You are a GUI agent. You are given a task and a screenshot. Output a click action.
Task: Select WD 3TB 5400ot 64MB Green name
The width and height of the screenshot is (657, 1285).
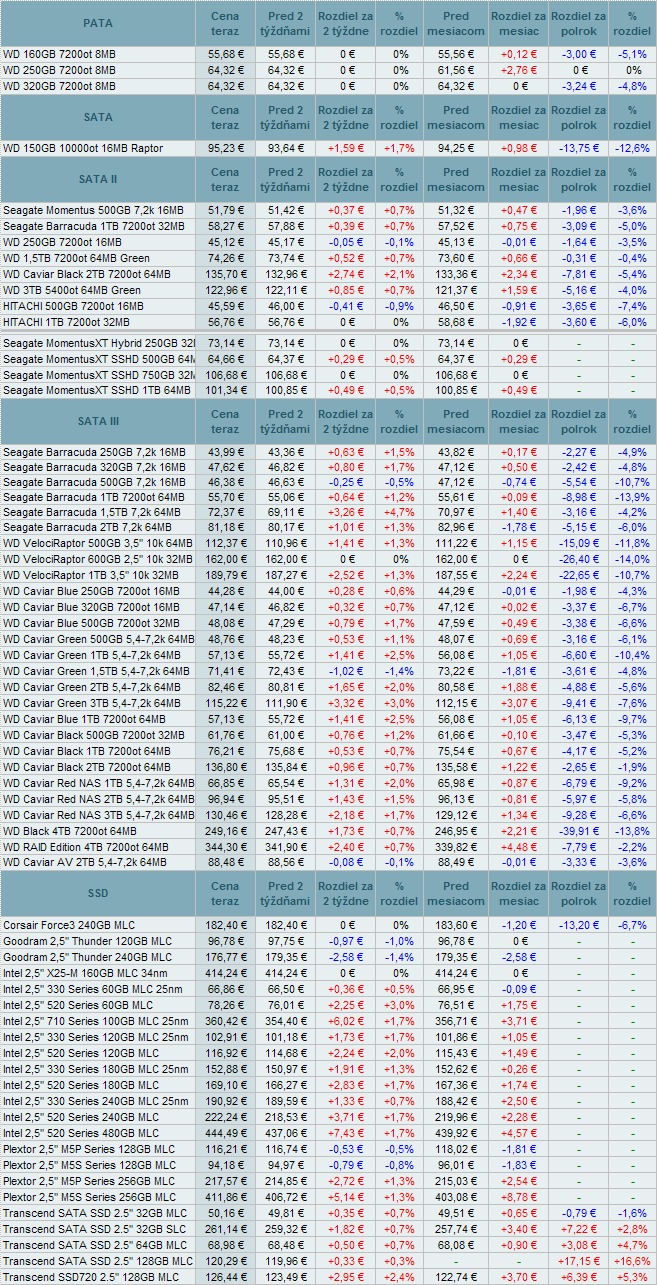(72, 290)
